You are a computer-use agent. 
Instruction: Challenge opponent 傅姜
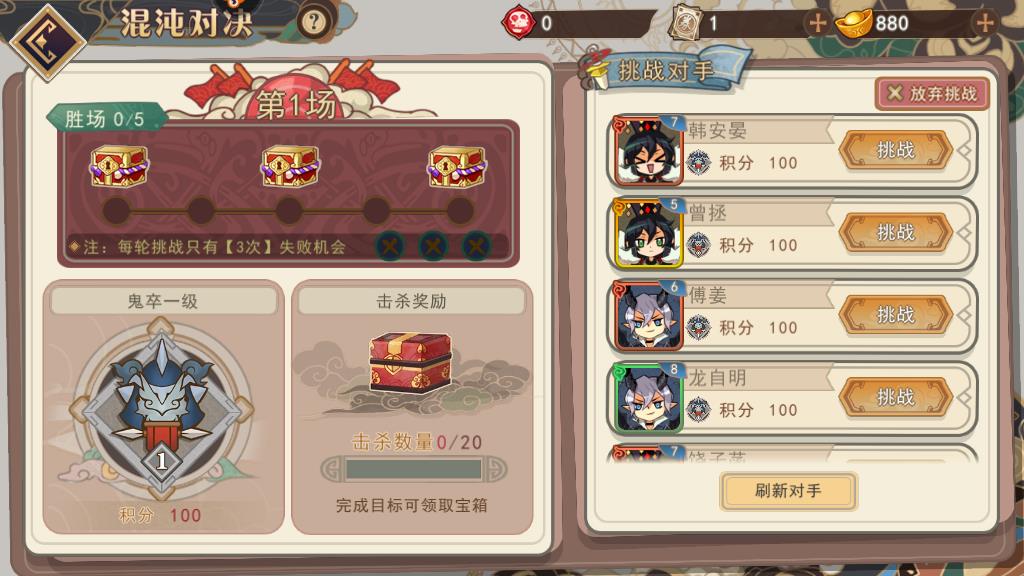pyautogui.click(x=895, y=315)
